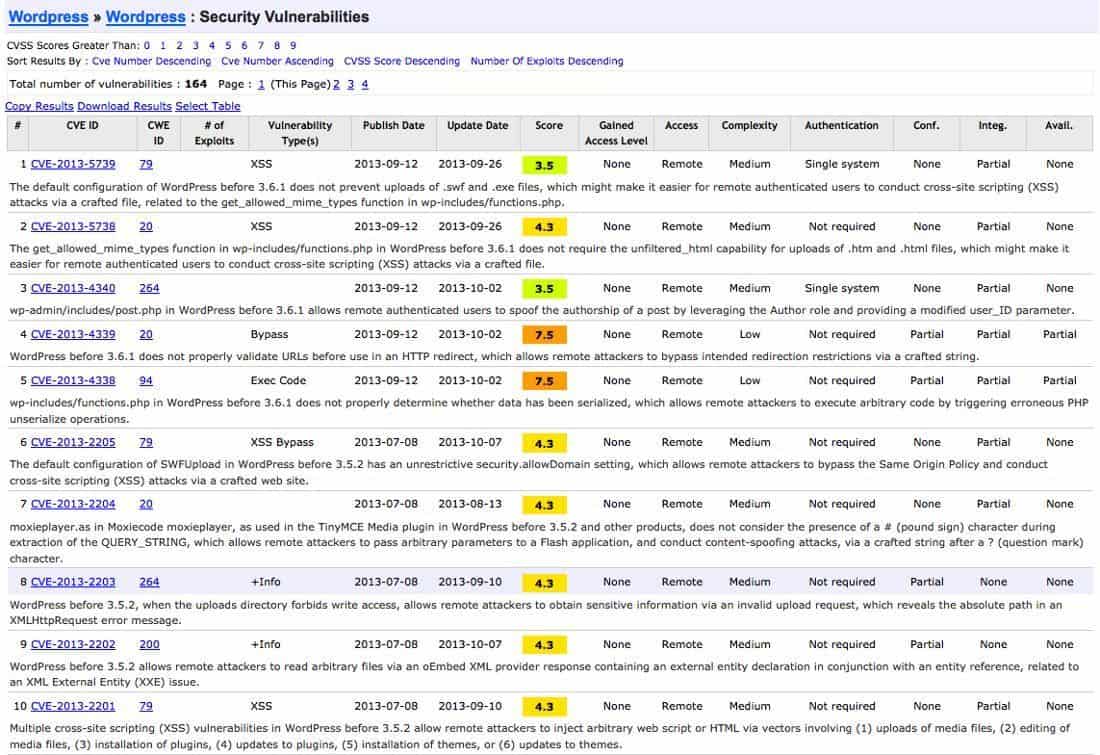The height and width of the screenshot is (755, 1100).
Task: Click the total vulnerabilities count 164
Action: pyautogui.click(x=196, y=84)
